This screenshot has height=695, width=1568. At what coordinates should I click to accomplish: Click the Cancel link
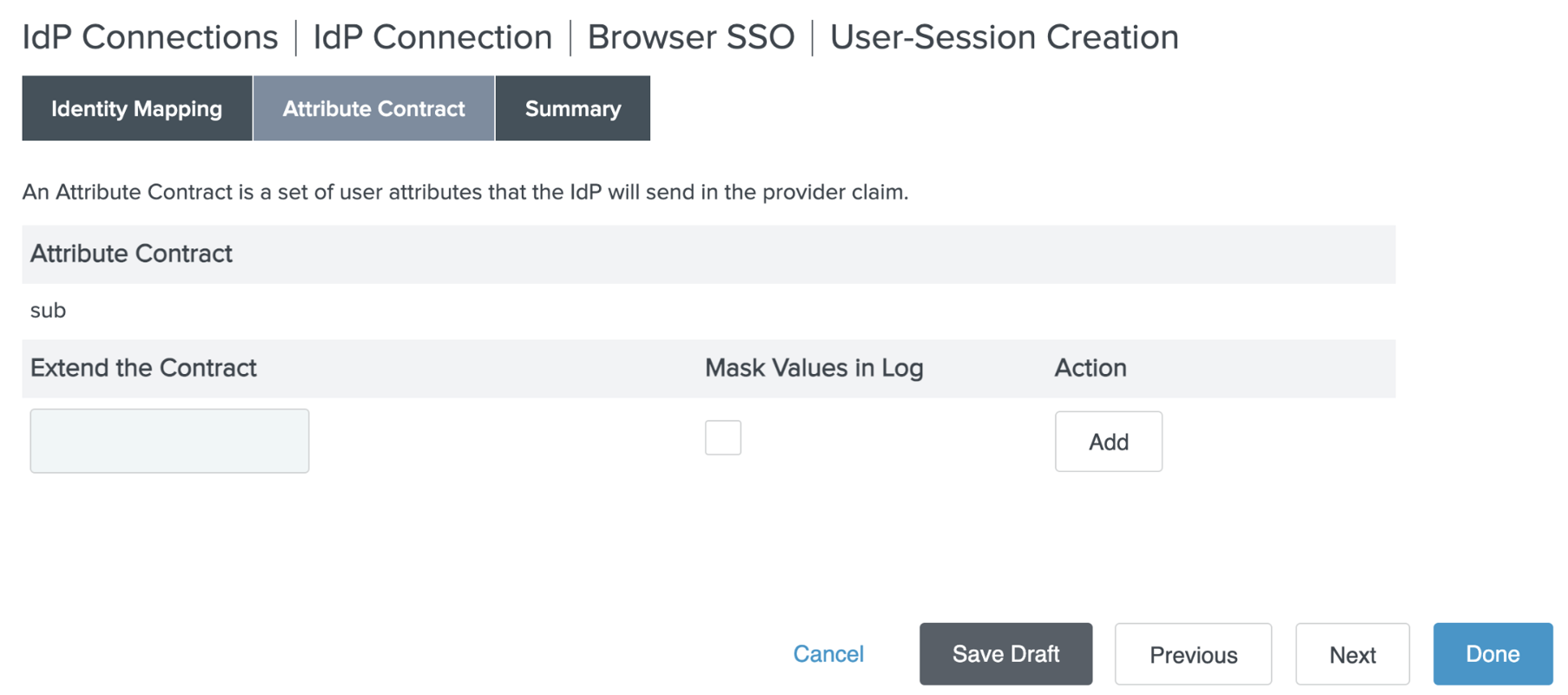coord(827,654)
